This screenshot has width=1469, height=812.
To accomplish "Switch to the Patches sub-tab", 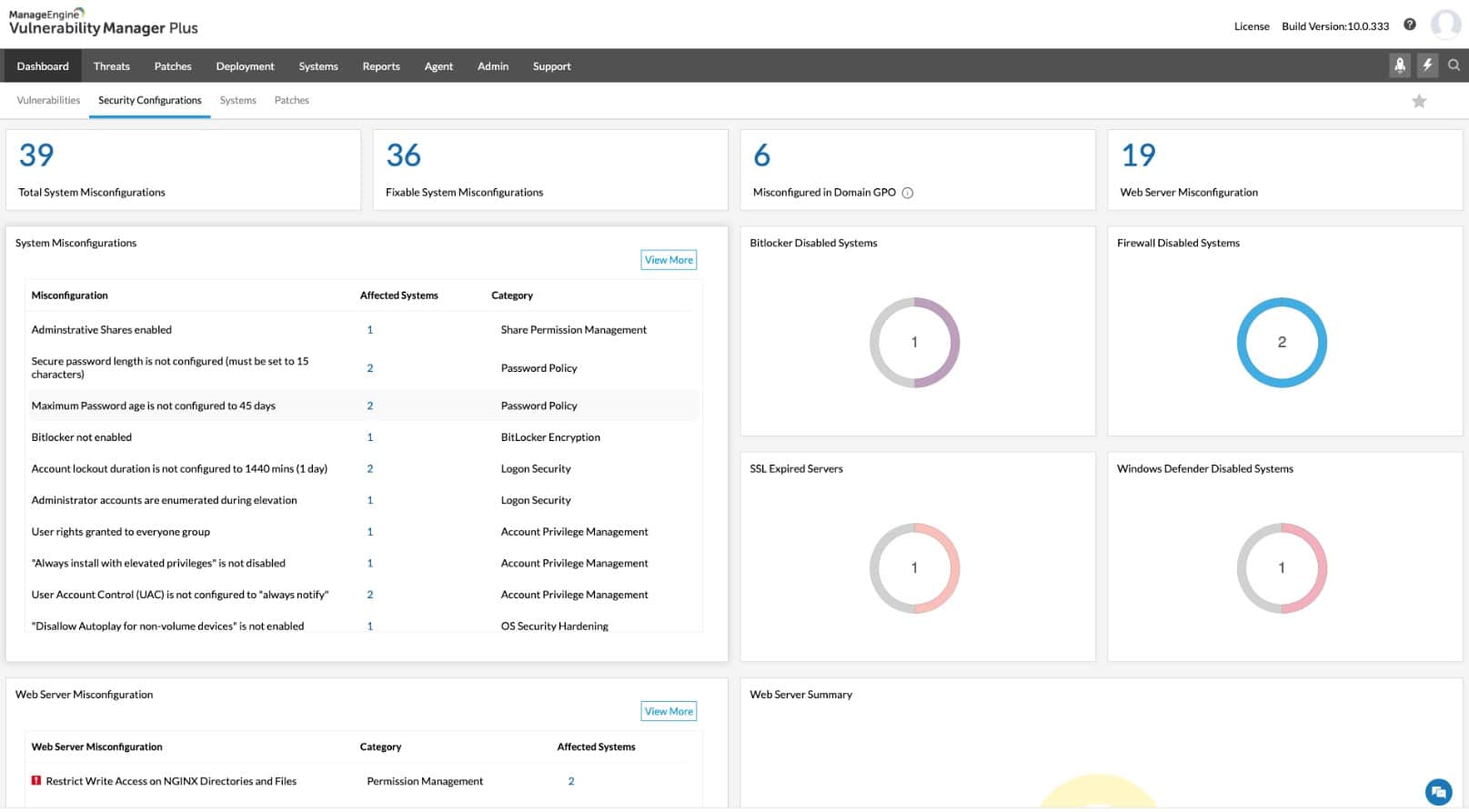I will click(291, 100).
